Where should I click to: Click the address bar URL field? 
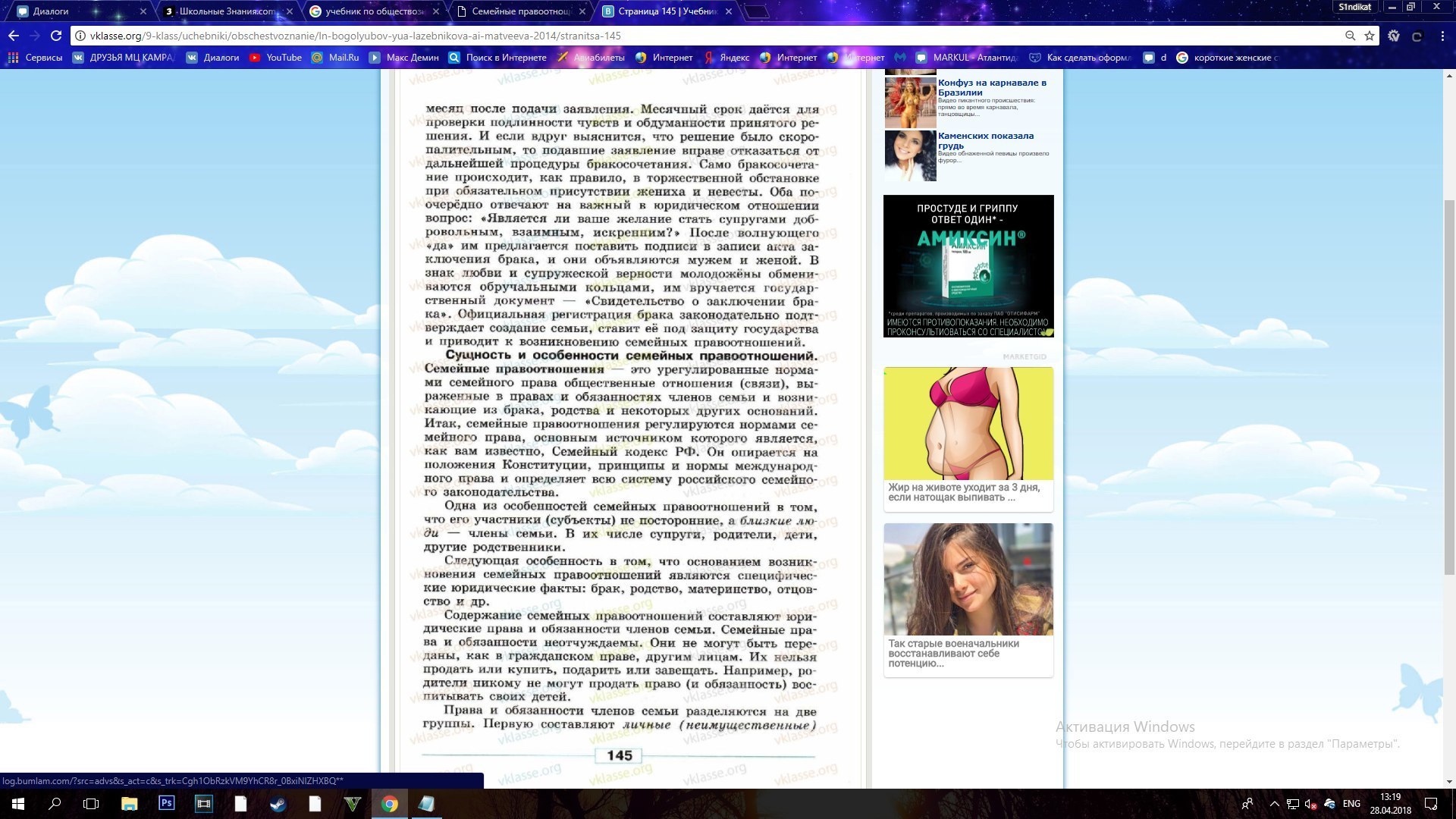[682, 36]
